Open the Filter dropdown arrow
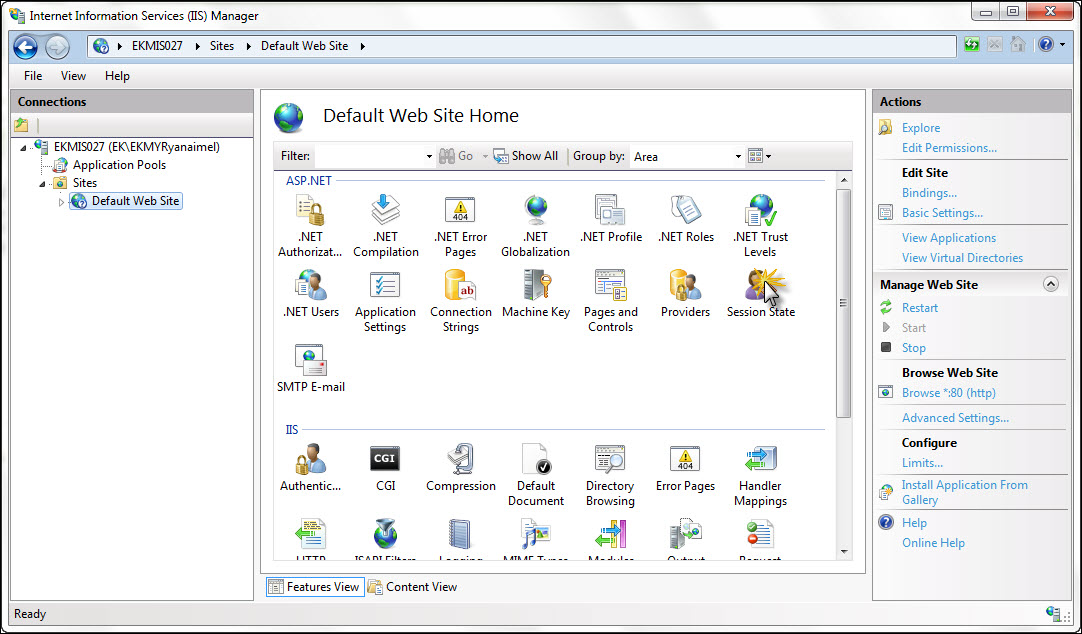This screenshot has height=634, width=1082. 429,157
